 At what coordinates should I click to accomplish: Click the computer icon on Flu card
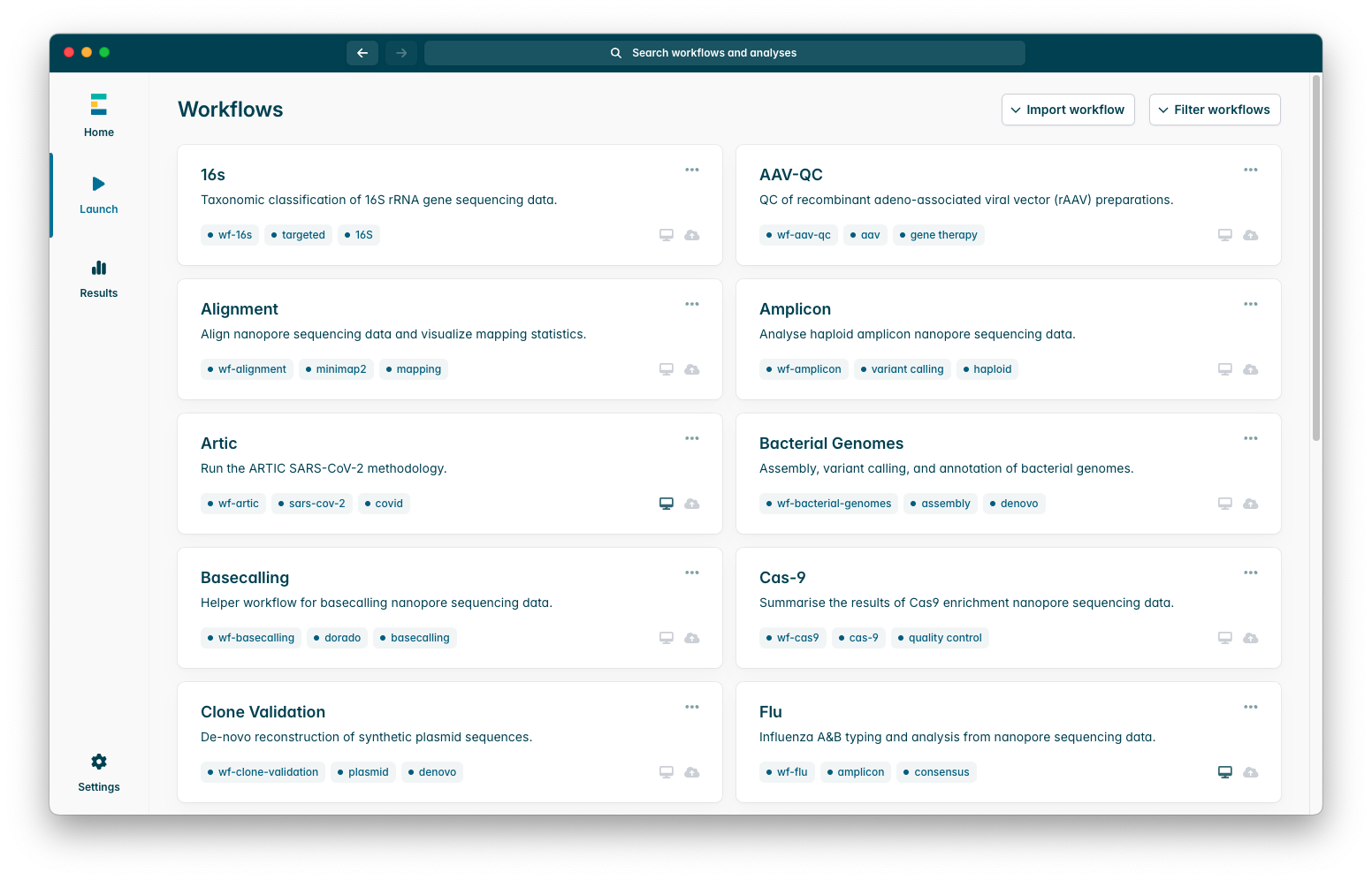tap(1225, 772)
